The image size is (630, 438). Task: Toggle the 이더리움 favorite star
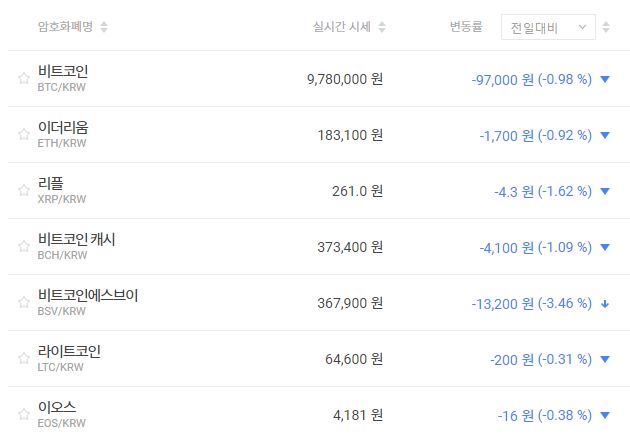24,135
